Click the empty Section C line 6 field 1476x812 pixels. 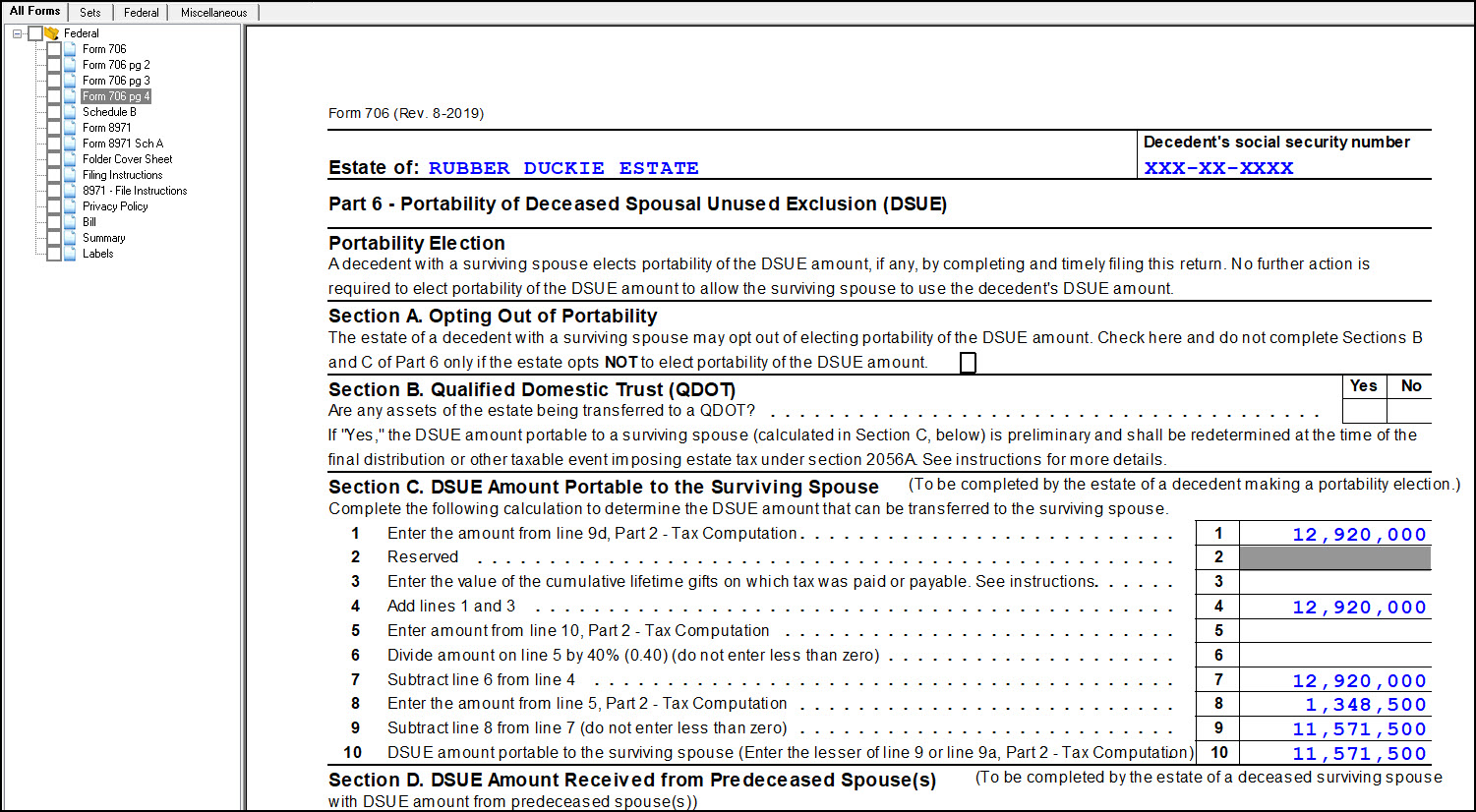1334,656
